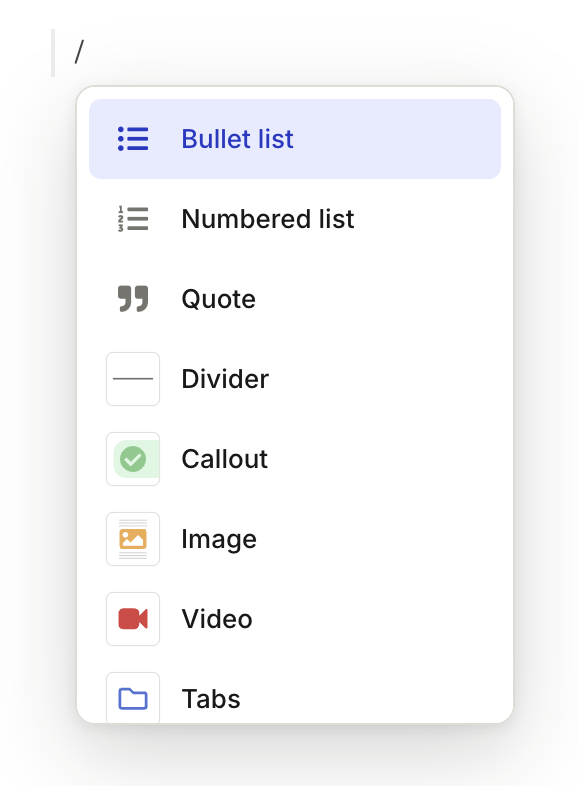The width and height of the screenshot is (578, 786).
Task: Click the red video camera icon
Action: [133, 619]
